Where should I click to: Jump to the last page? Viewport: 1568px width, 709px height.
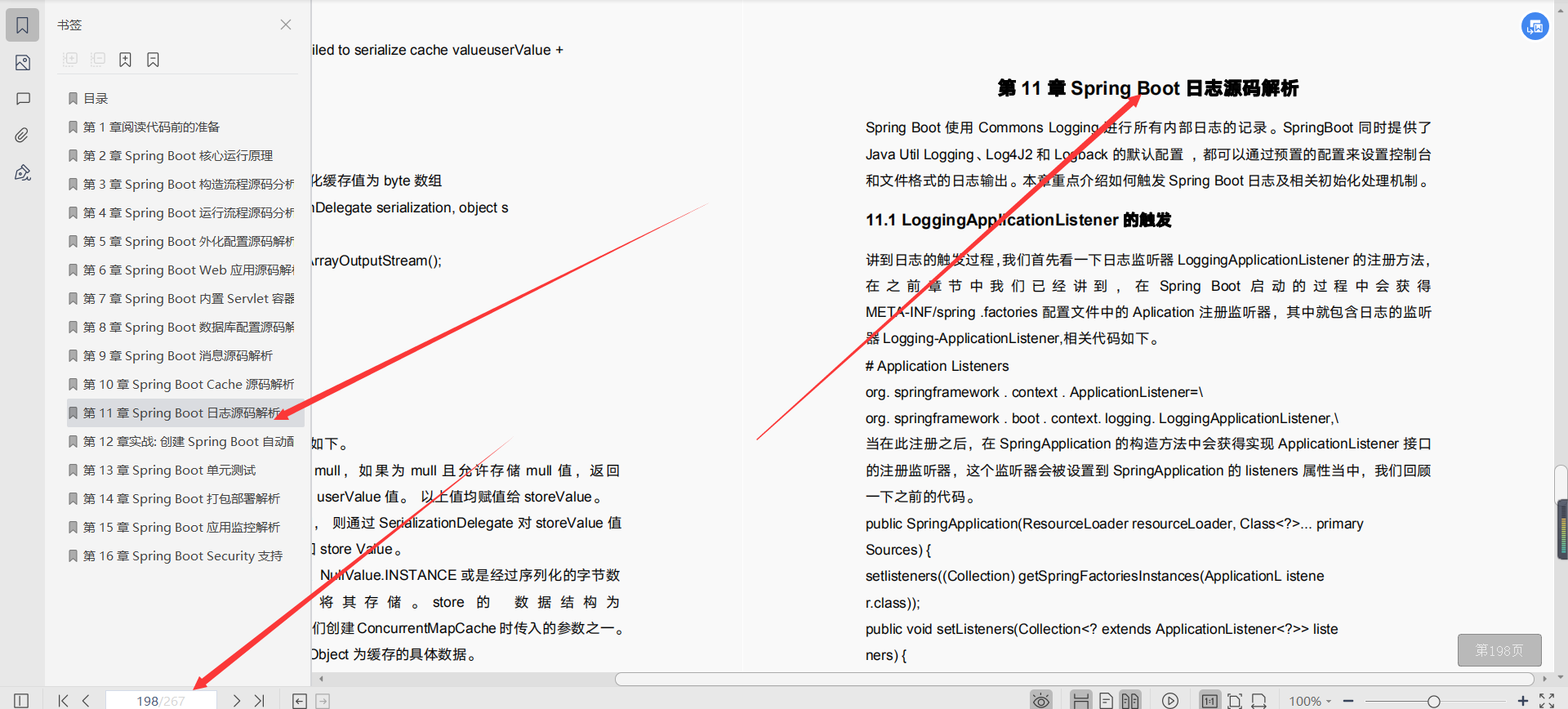click(260, 701)
